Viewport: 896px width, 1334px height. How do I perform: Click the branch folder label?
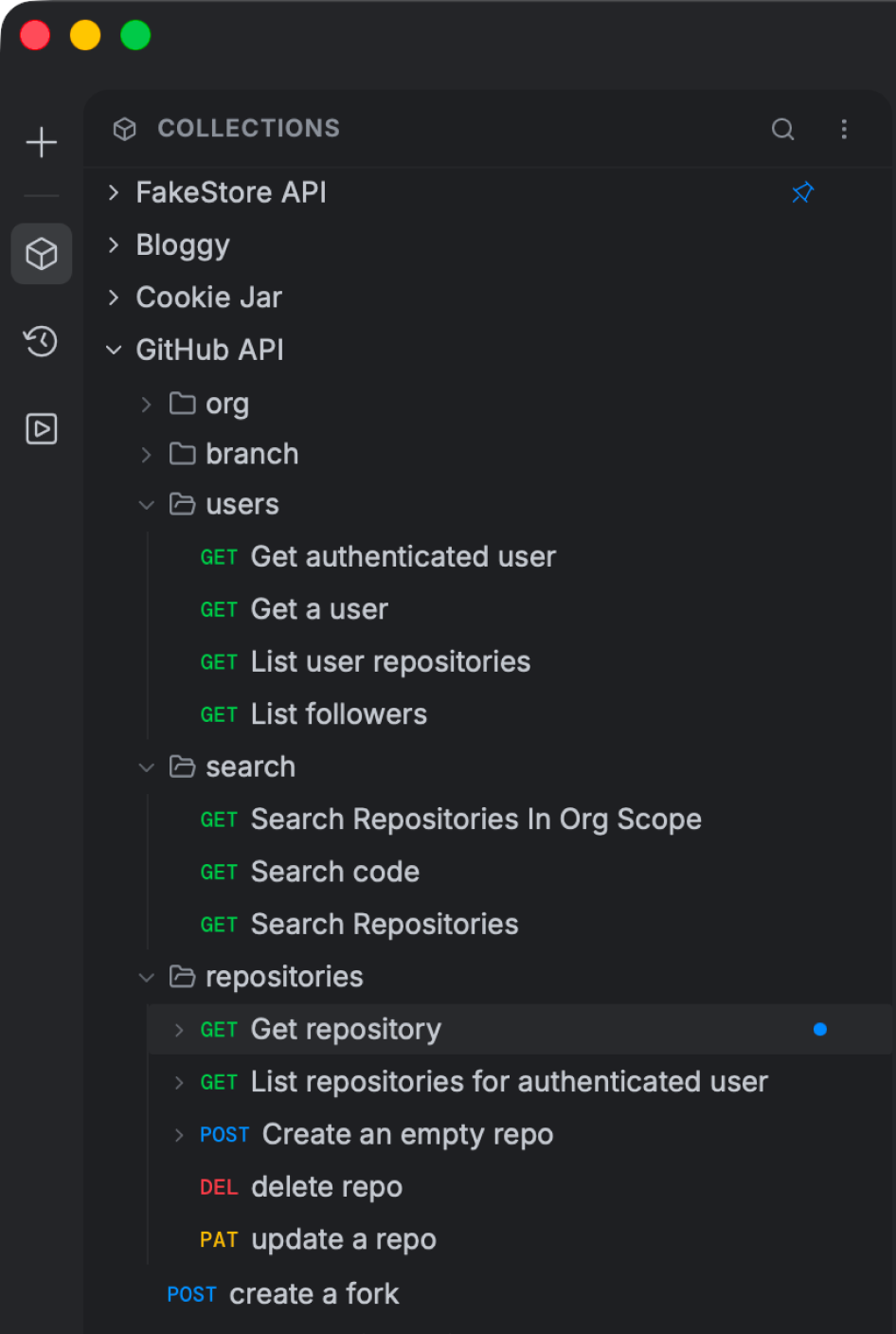click(252, 454)
